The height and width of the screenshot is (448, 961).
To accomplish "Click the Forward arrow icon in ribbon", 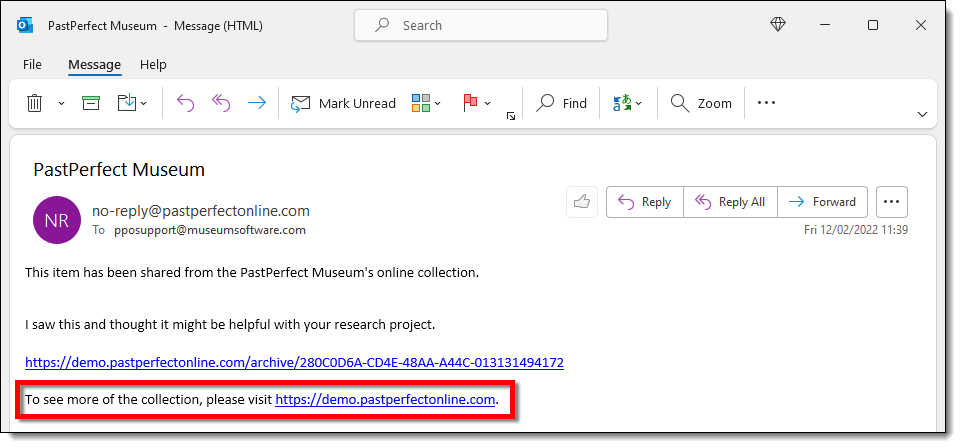I will pyautogui.click(x=257, y=103).
